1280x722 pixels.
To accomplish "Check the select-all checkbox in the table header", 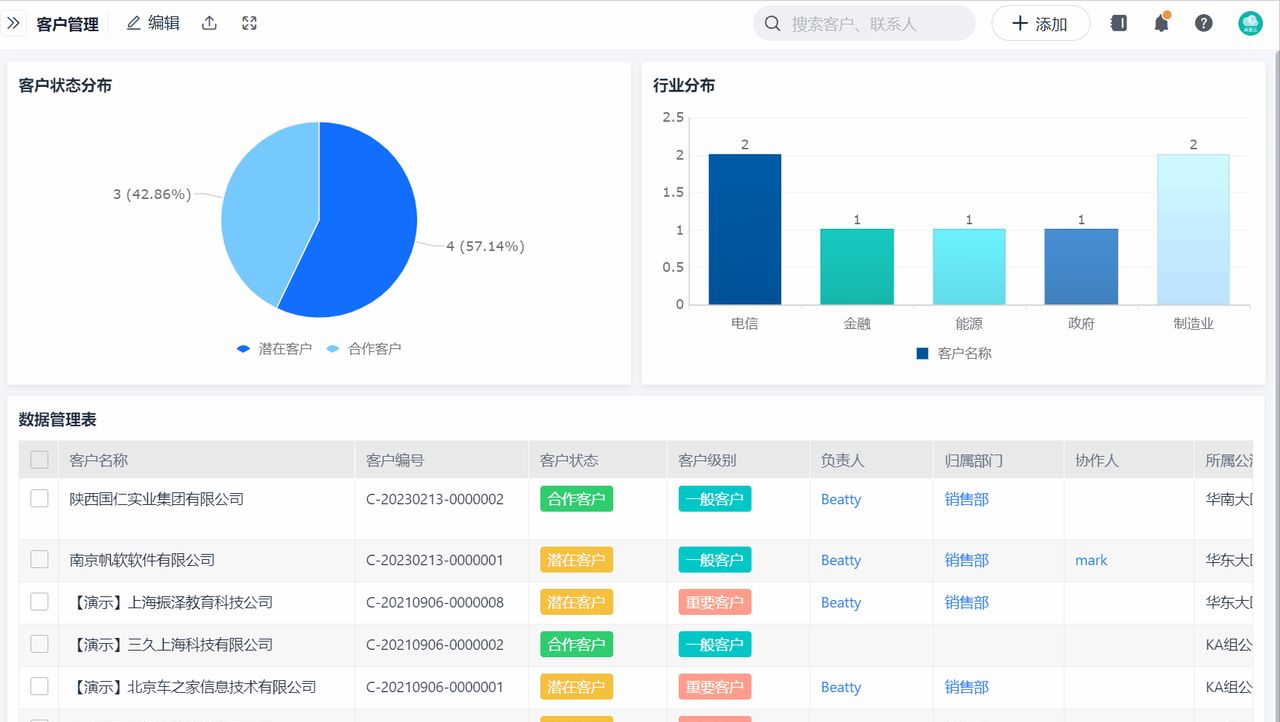I will pos(38,459).
